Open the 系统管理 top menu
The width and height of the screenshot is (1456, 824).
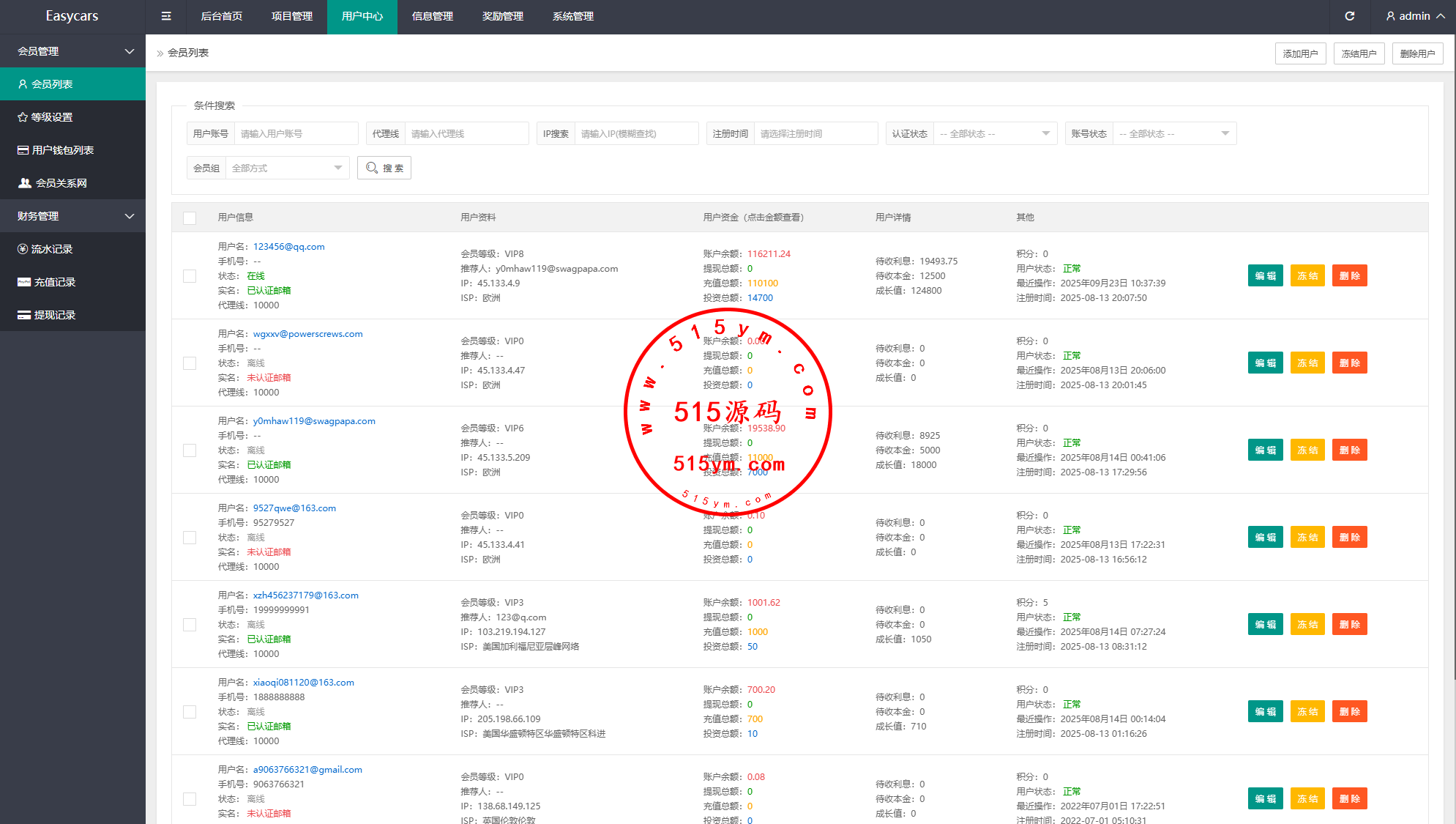click(572, 16)
